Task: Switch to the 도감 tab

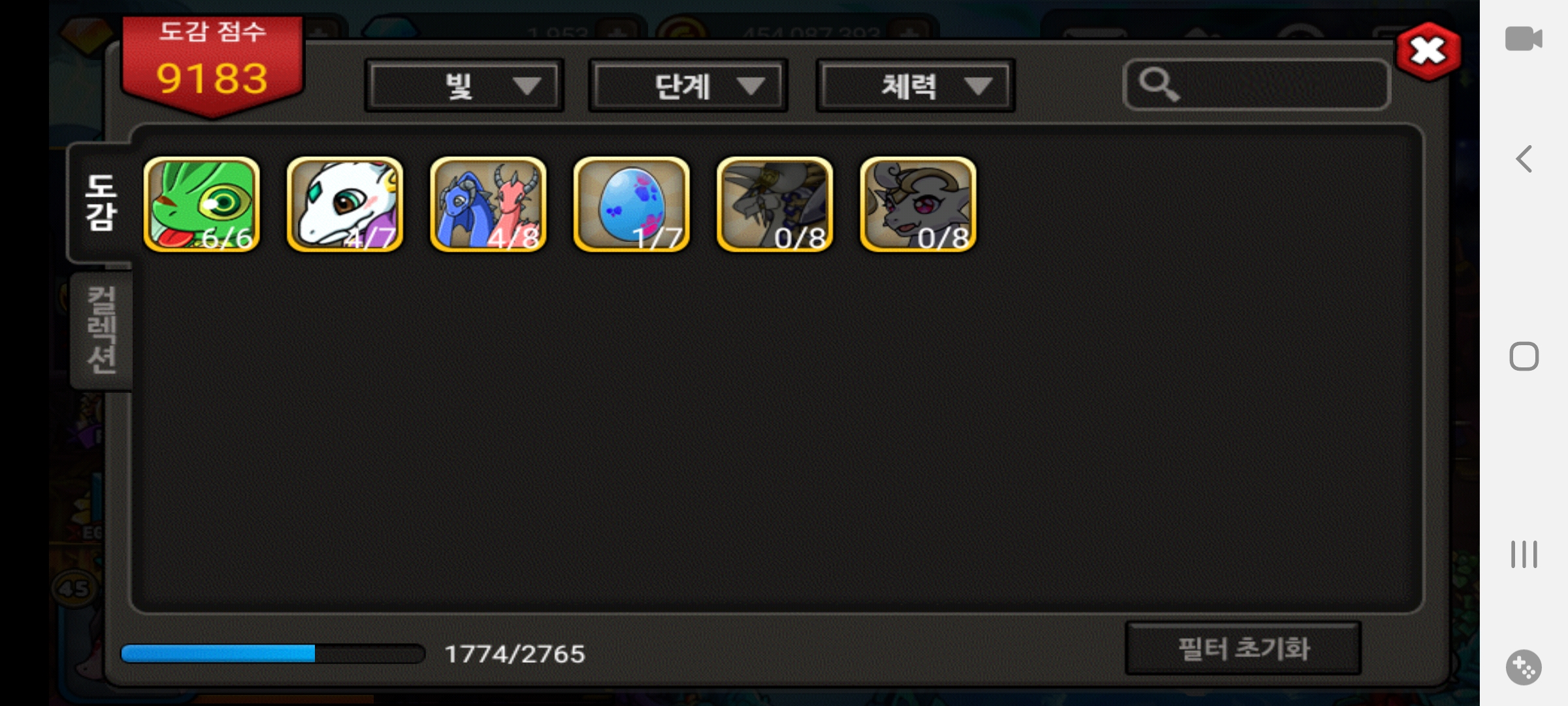Action: point(101,203)
